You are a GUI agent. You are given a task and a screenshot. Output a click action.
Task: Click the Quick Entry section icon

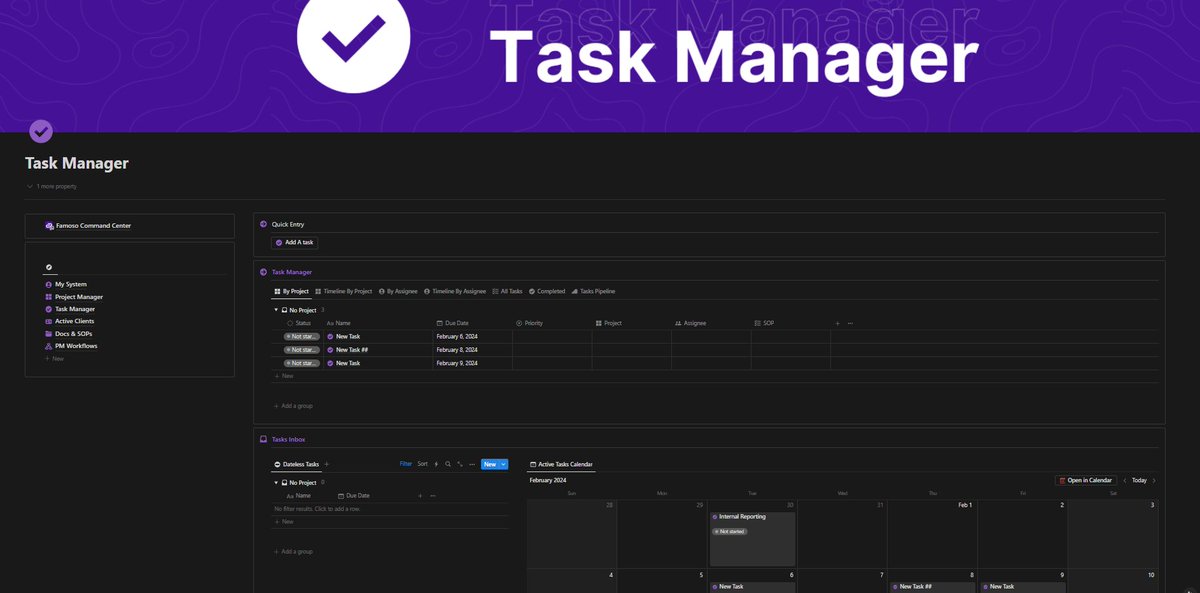[x=264, y=224]
